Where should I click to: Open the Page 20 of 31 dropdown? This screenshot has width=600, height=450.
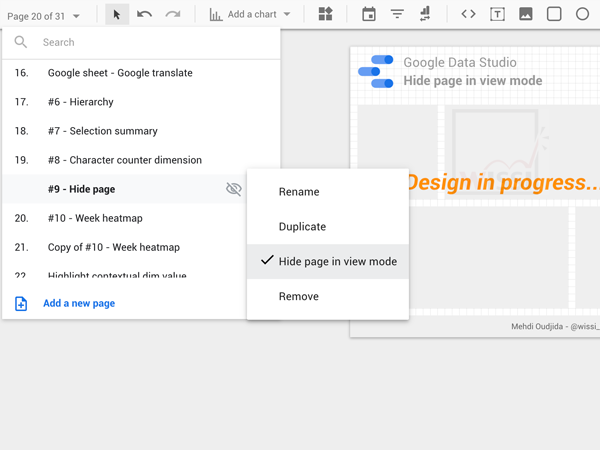tap(44, 16)
